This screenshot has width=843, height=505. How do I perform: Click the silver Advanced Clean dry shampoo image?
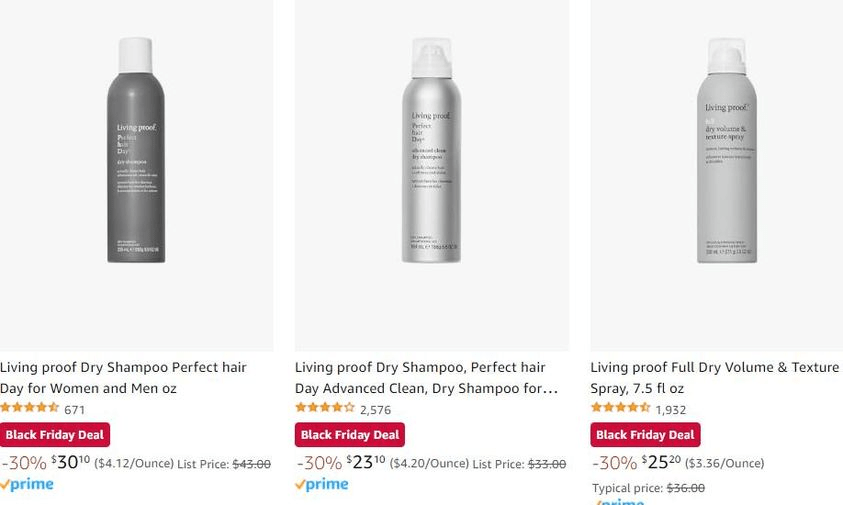click(431, 150)
